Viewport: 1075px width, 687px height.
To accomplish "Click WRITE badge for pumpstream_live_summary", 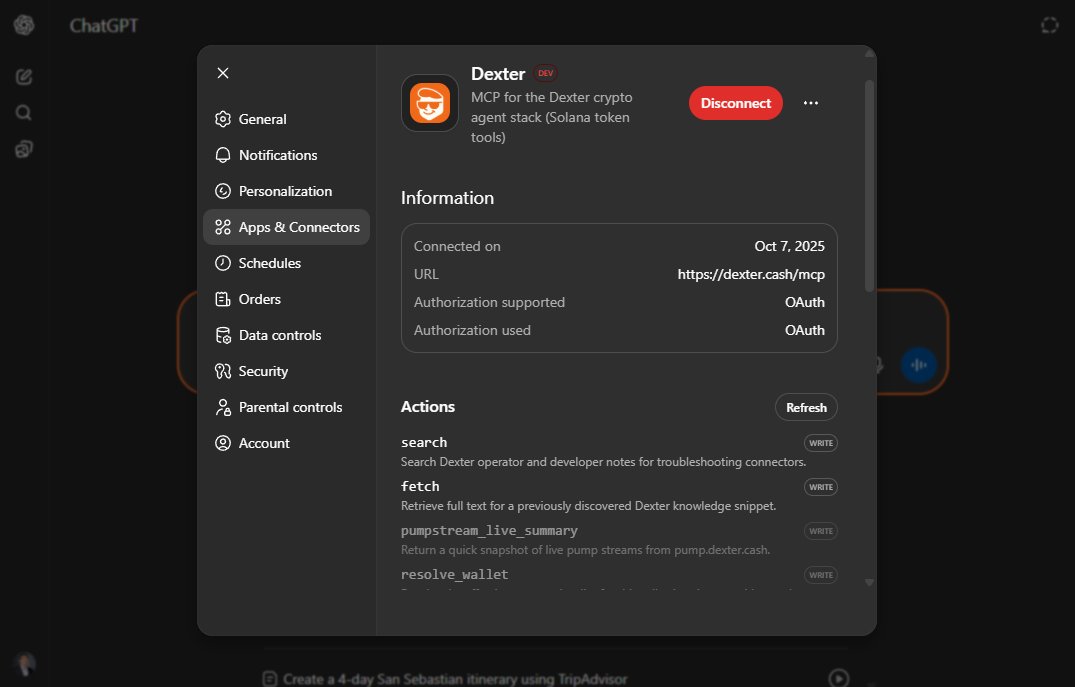I will point(821,531).
